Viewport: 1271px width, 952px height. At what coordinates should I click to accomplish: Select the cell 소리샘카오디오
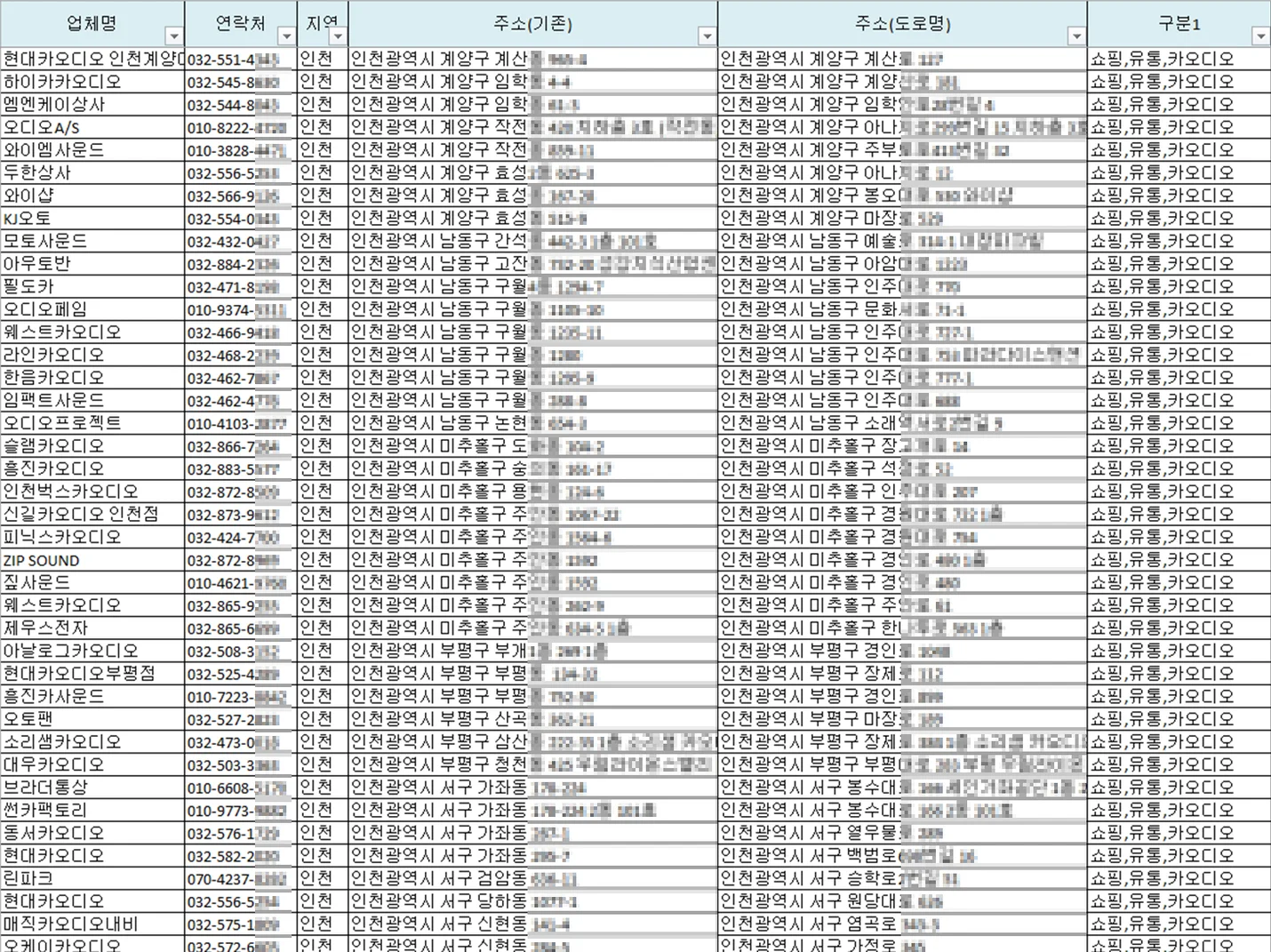pyautogui.click(x=92, y=742)
